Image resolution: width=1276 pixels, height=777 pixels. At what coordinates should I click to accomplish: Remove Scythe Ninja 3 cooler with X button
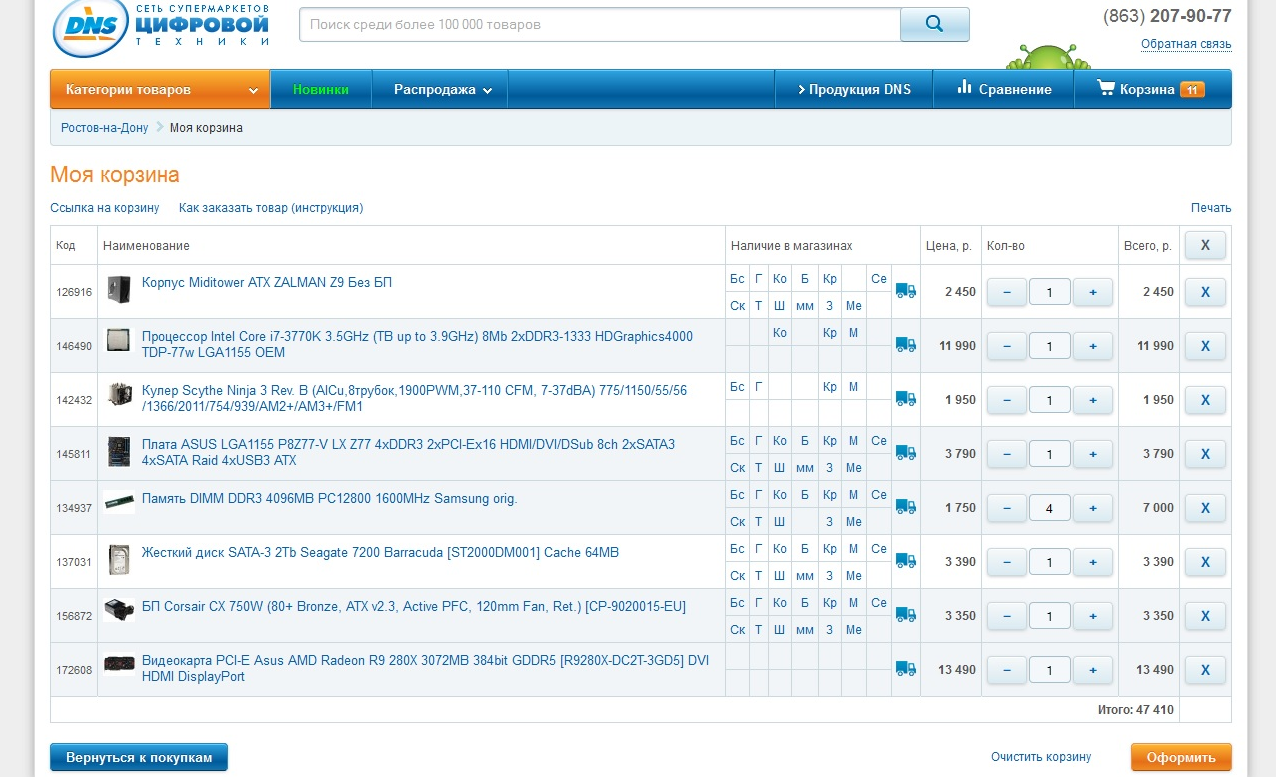(1205, 400)
